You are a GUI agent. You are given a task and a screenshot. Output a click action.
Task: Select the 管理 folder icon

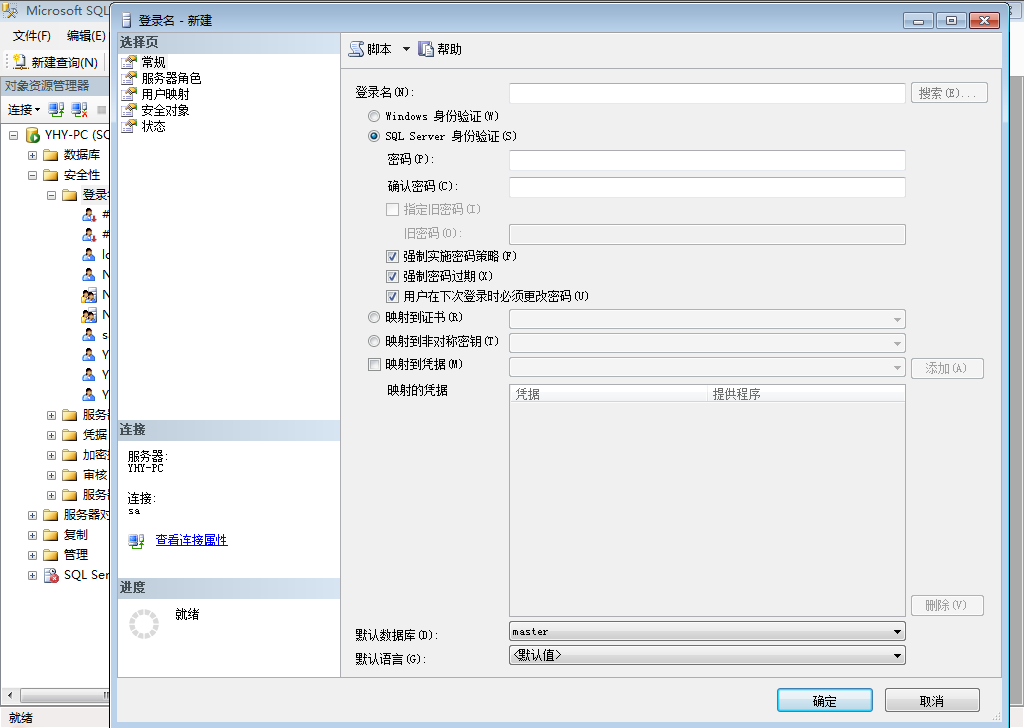tap(50, 555)
